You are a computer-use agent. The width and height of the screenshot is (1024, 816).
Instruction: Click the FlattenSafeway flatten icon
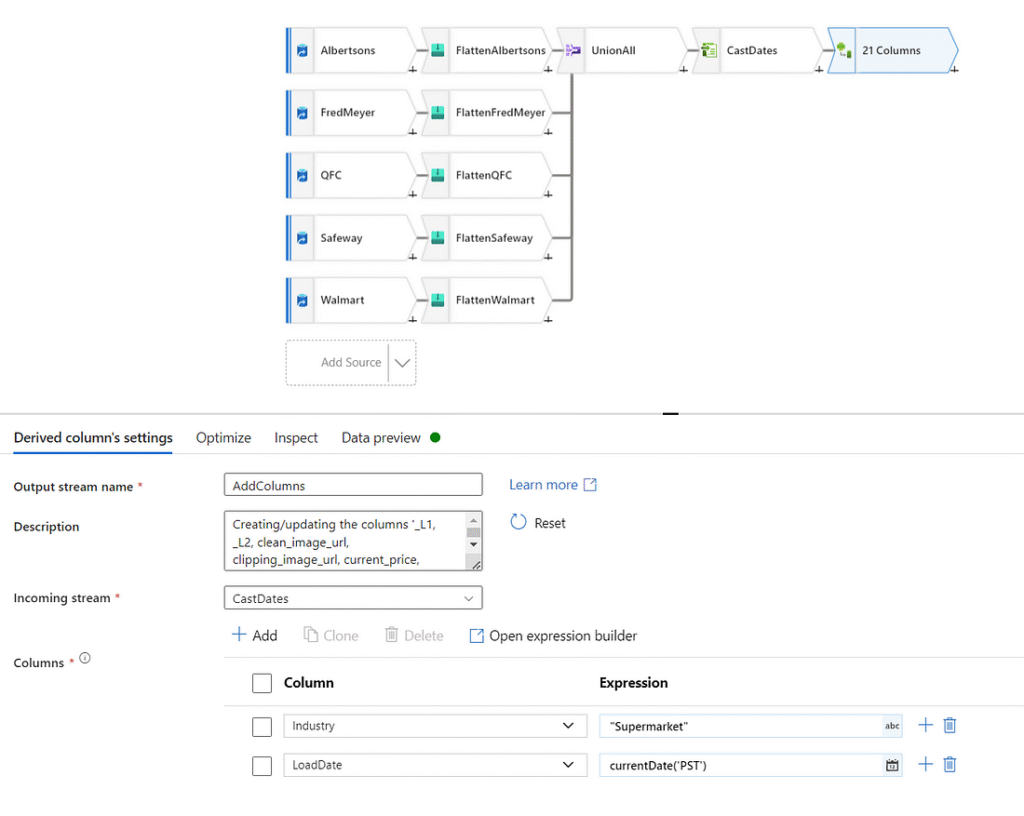(438, 238)
